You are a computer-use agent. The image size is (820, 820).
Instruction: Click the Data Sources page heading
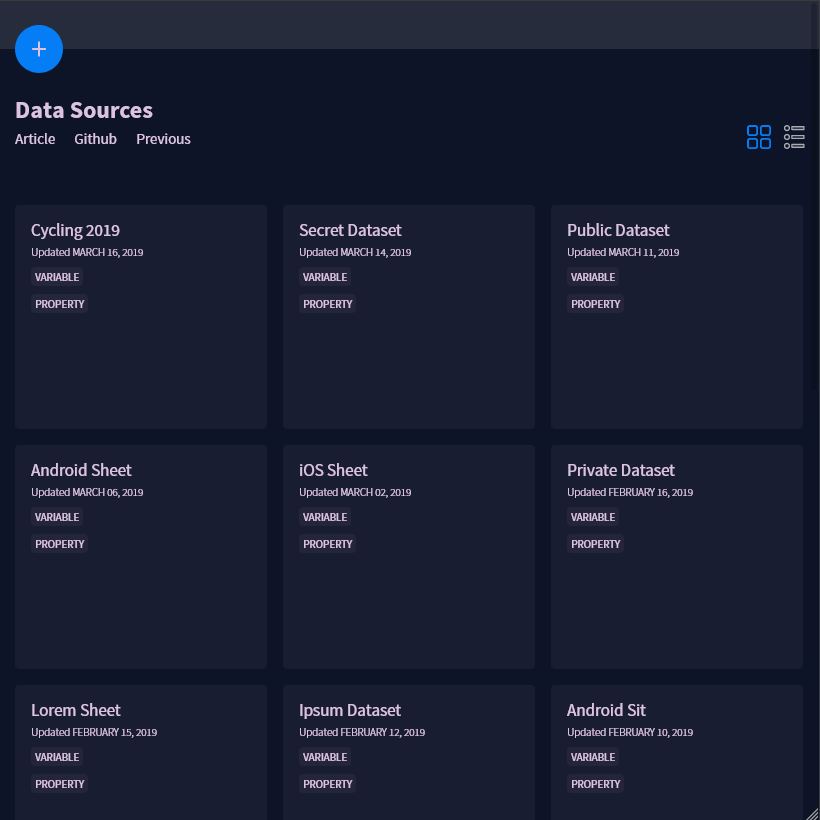(84, 110)
